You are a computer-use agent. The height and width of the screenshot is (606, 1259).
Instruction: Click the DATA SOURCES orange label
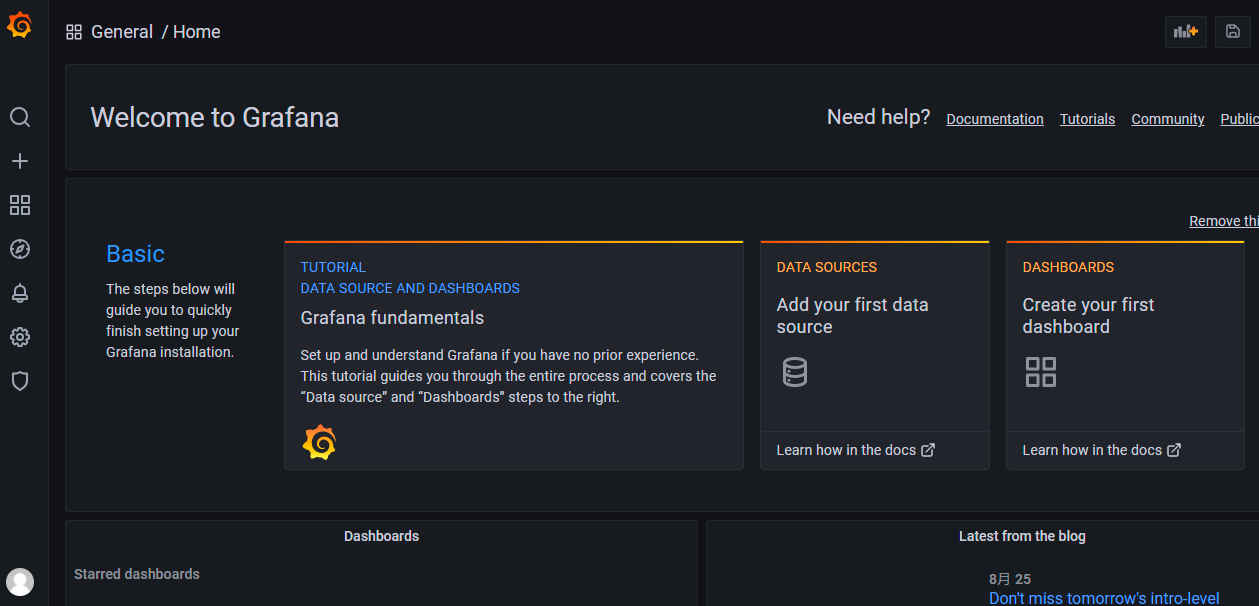tap(827, 267)
